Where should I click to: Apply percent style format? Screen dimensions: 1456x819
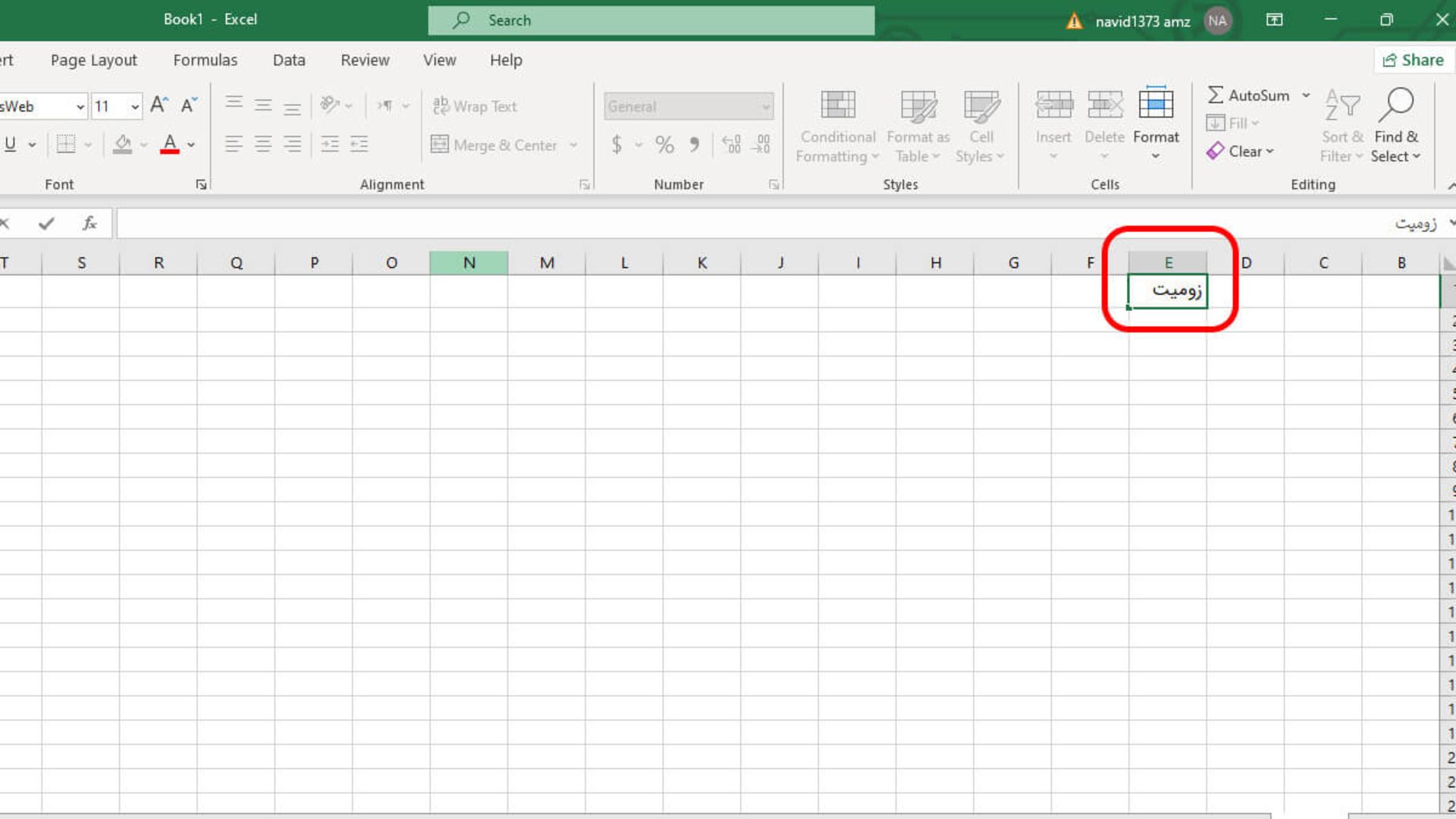(x=664, y=144)
